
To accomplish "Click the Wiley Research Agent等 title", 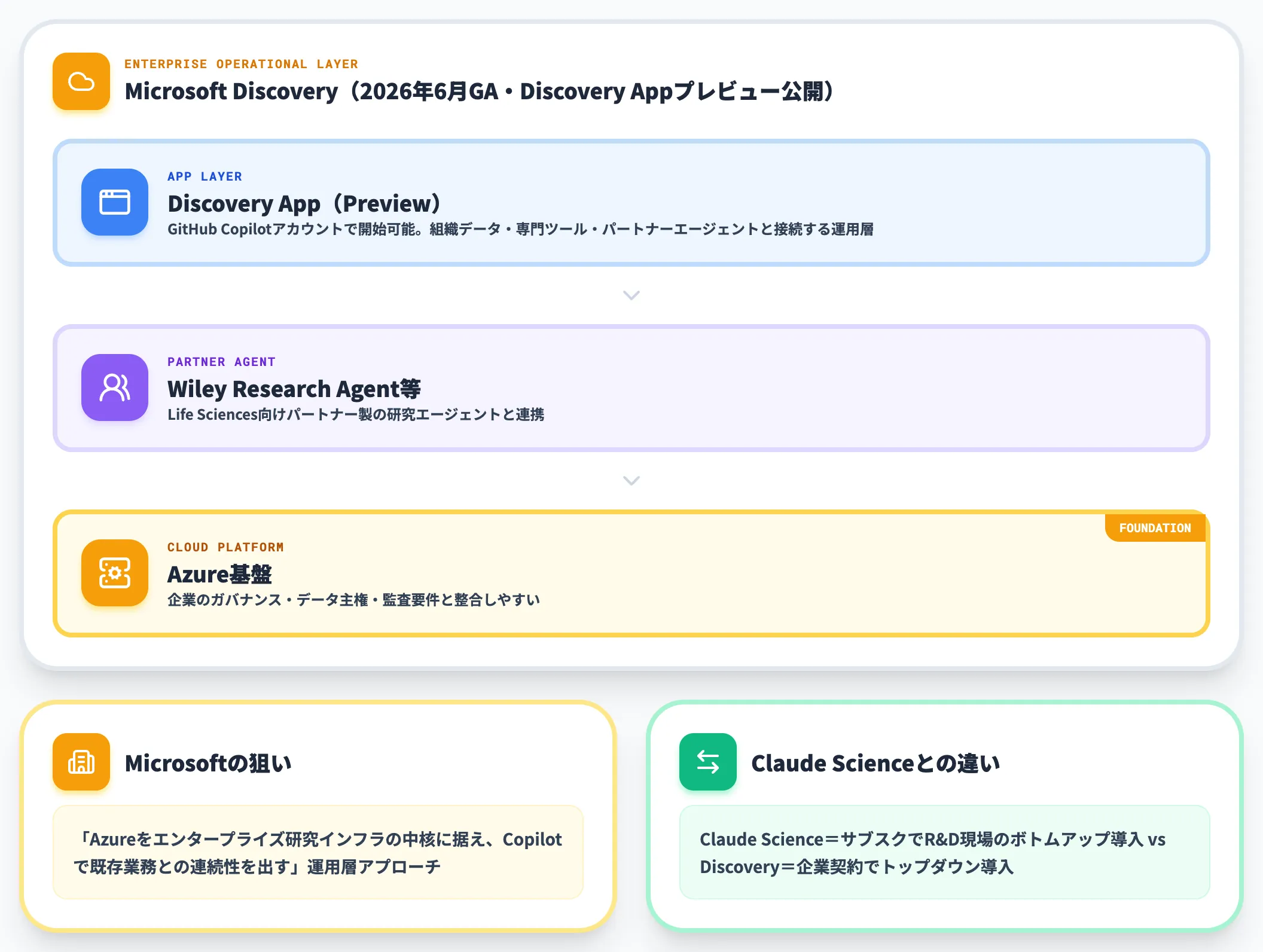I will [294, 389].
